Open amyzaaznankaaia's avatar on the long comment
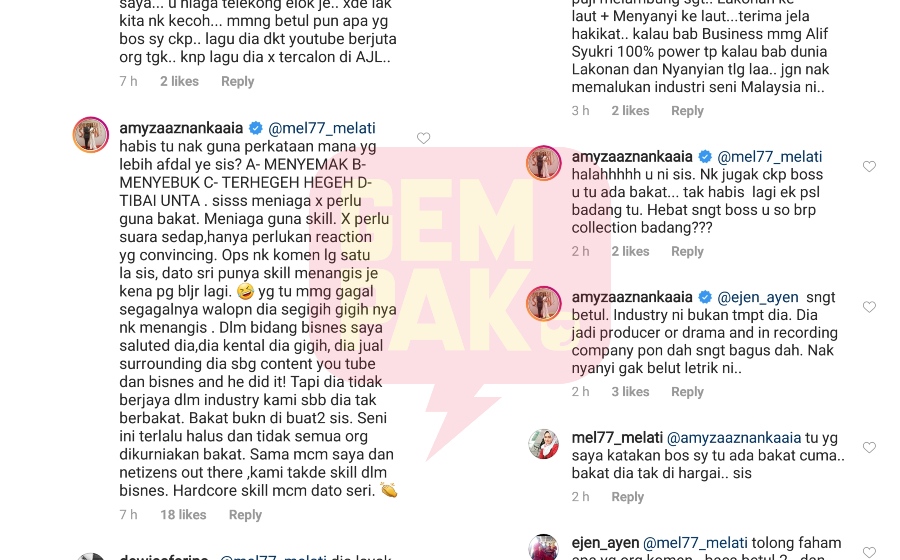The image size is (900, 560). (x=91, y=135)
